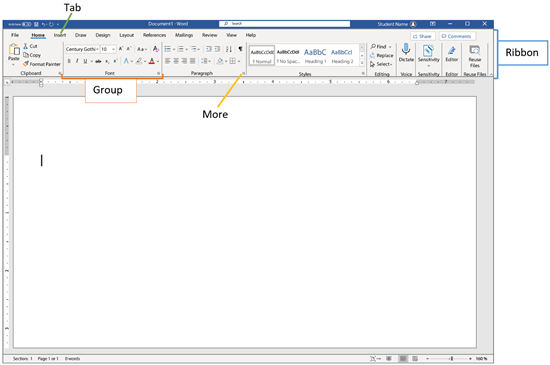Switch to the Insert tab
Image resolution: width=550 pixels, height=365 pixels.
60,35
